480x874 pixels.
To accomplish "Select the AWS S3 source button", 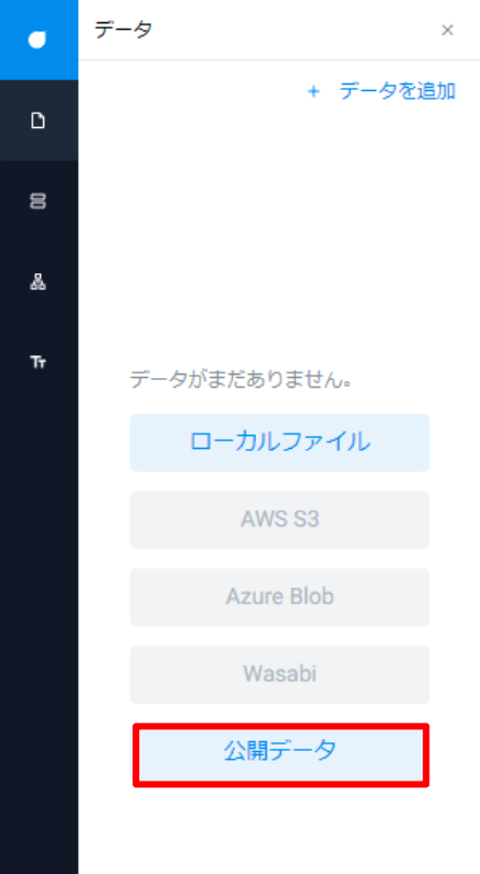I will point(280,520).
